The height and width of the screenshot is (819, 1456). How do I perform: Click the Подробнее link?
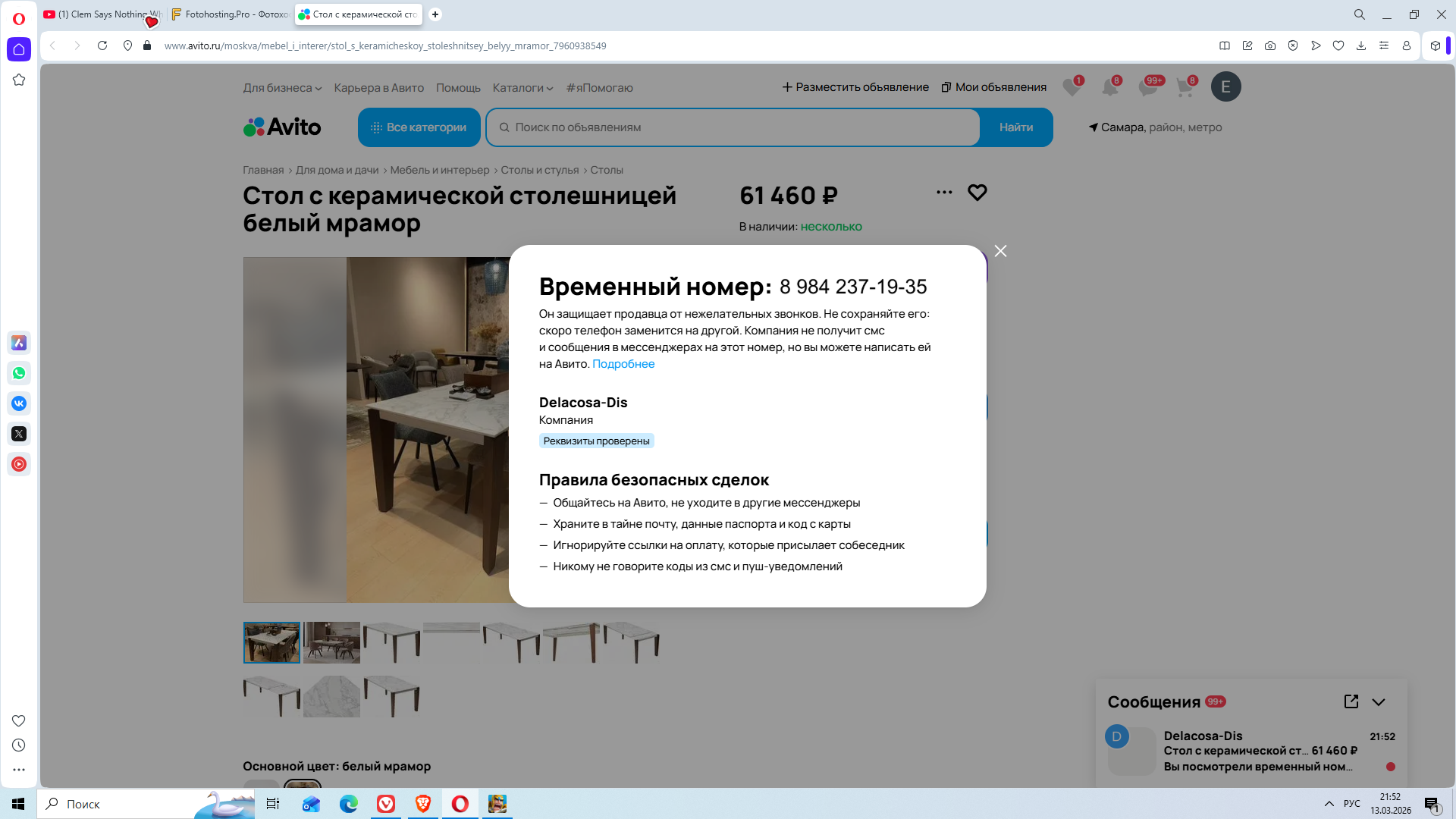pyautogui.click(x=623, y=364)
